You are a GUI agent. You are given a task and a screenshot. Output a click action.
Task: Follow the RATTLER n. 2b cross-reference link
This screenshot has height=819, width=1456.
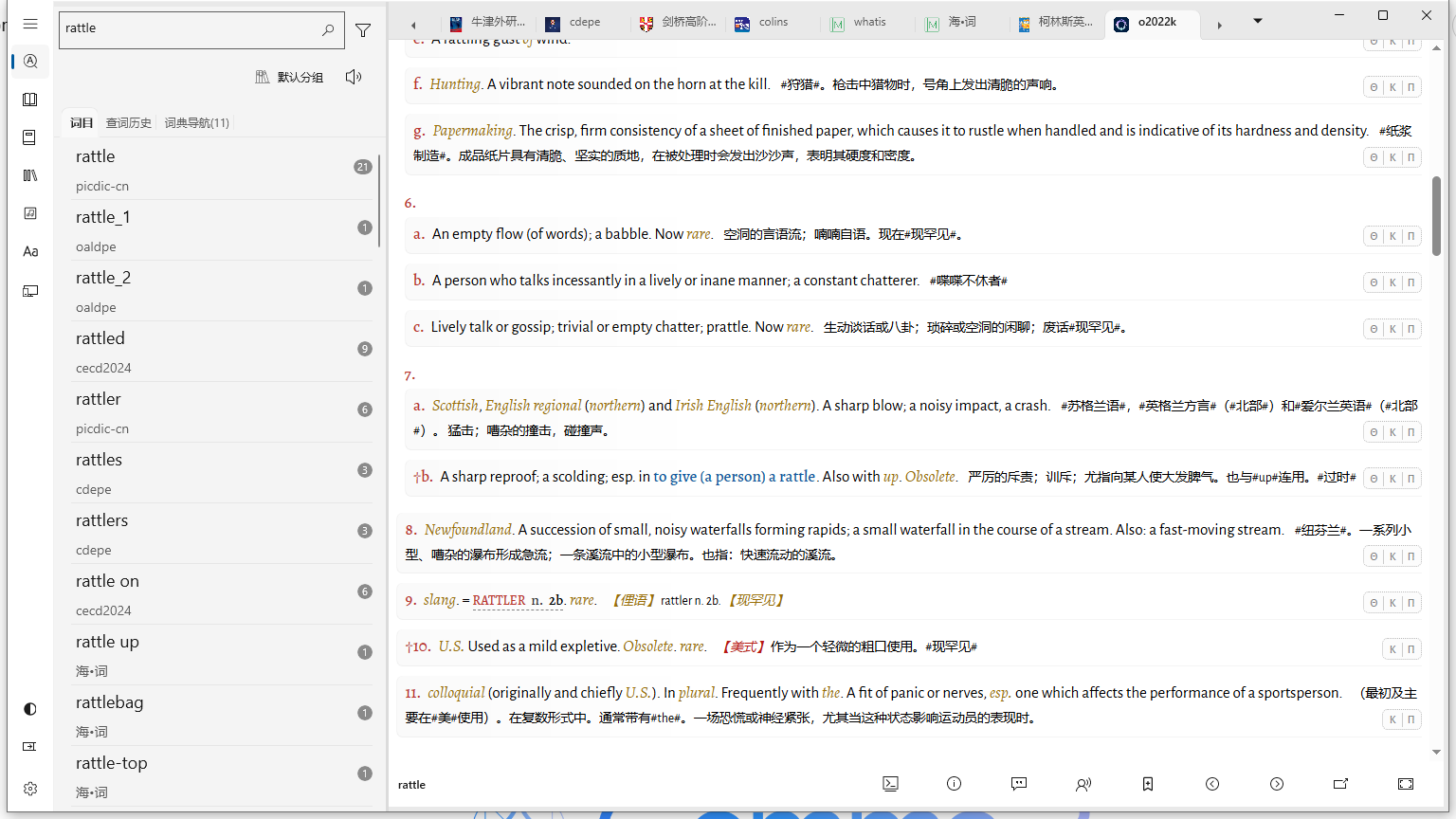[519, 600]
